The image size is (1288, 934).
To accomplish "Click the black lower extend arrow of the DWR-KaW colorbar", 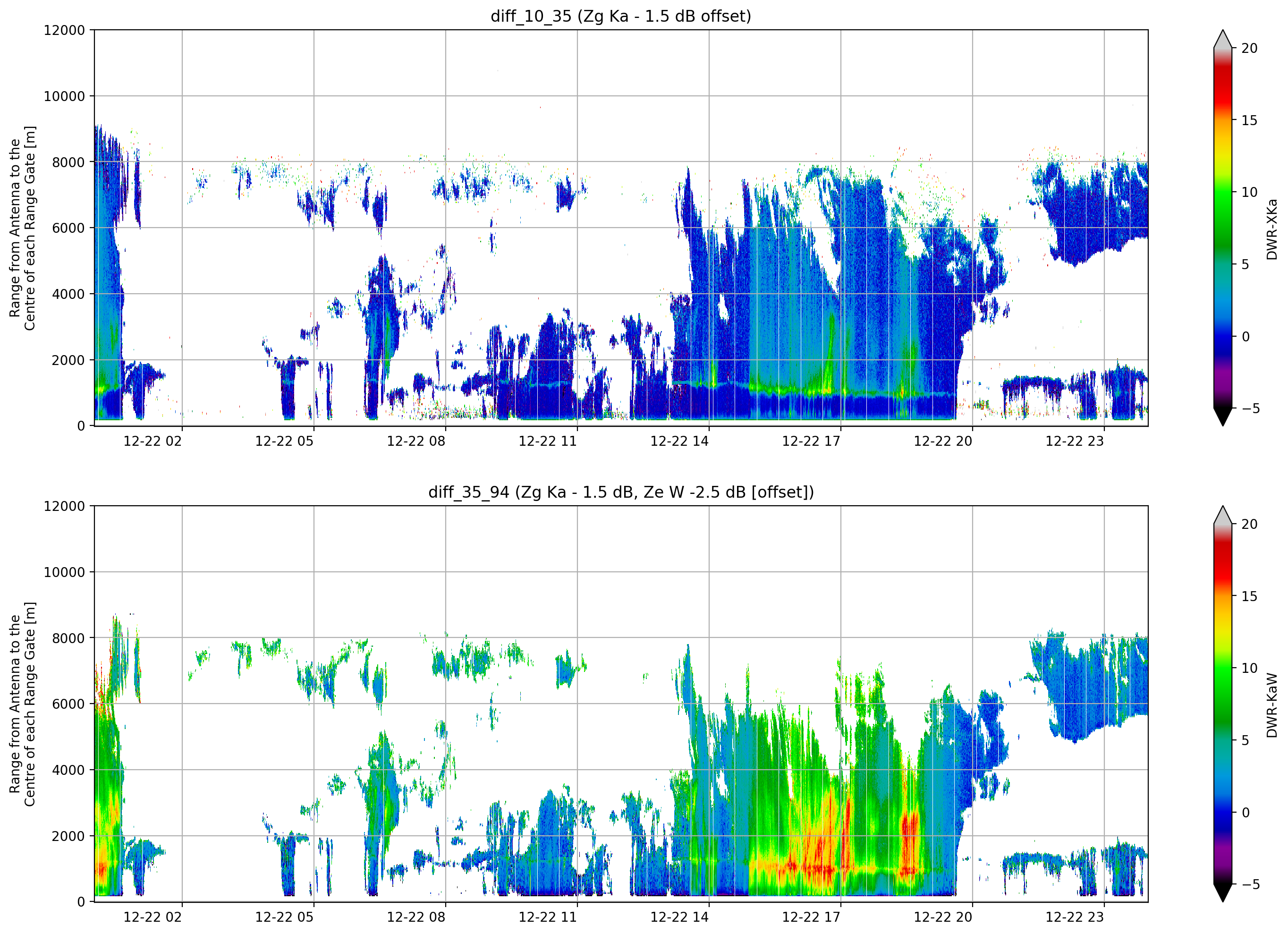I will coord(1223,892).
